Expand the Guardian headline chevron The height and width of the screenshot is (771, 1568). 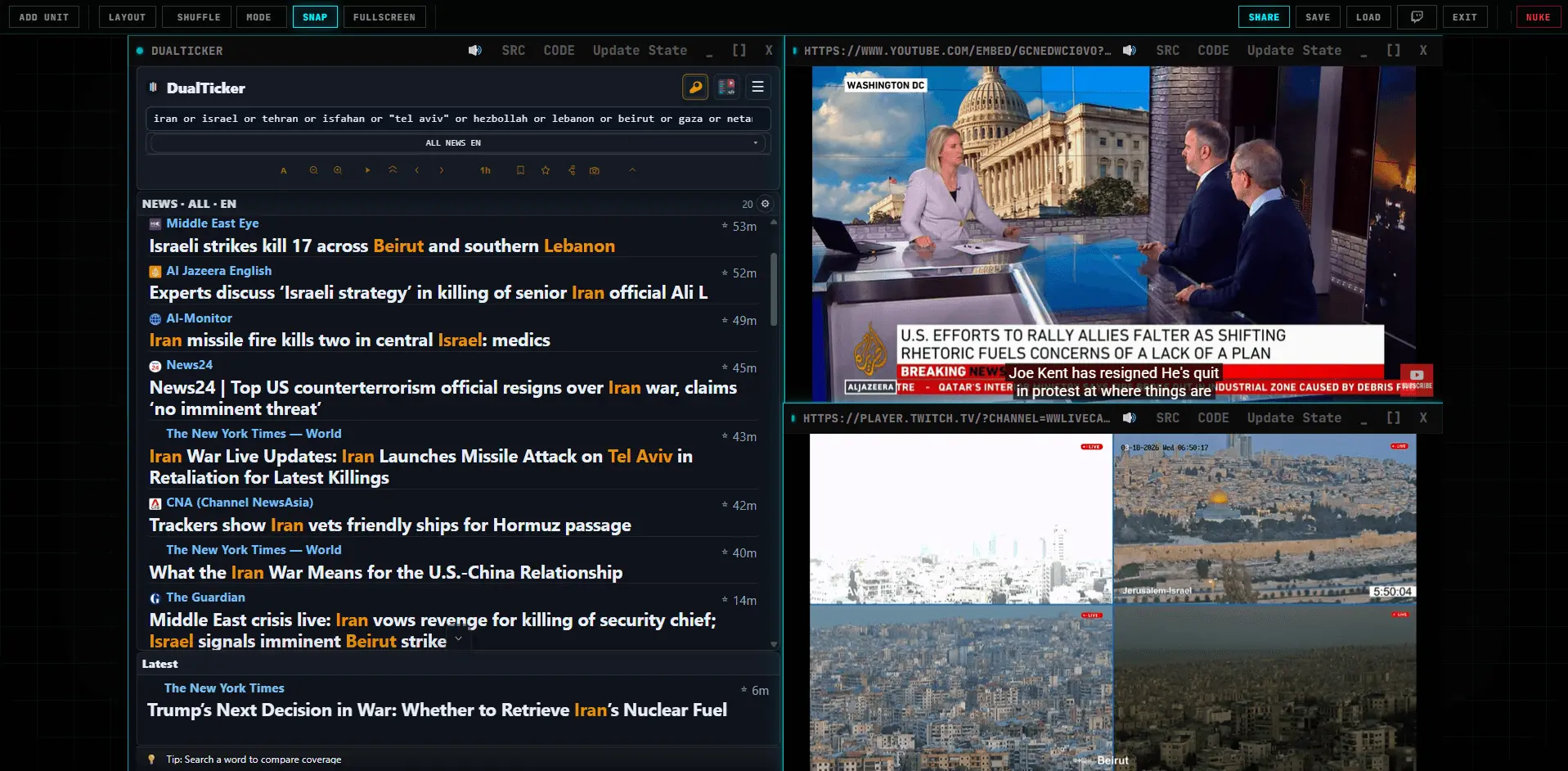(459, 639)
